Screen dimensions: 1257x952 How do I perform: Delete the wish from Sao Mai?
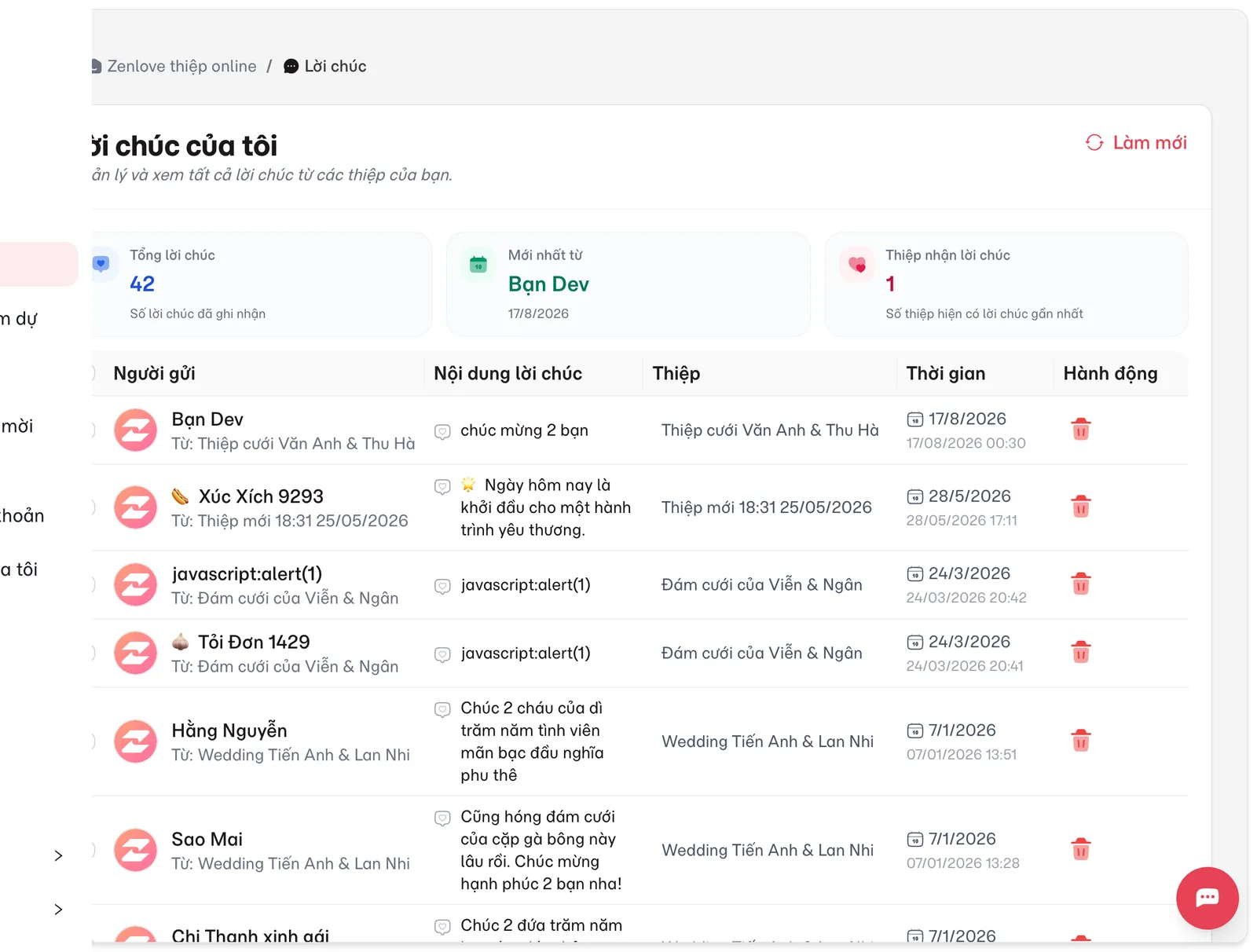coord(1081,849)
